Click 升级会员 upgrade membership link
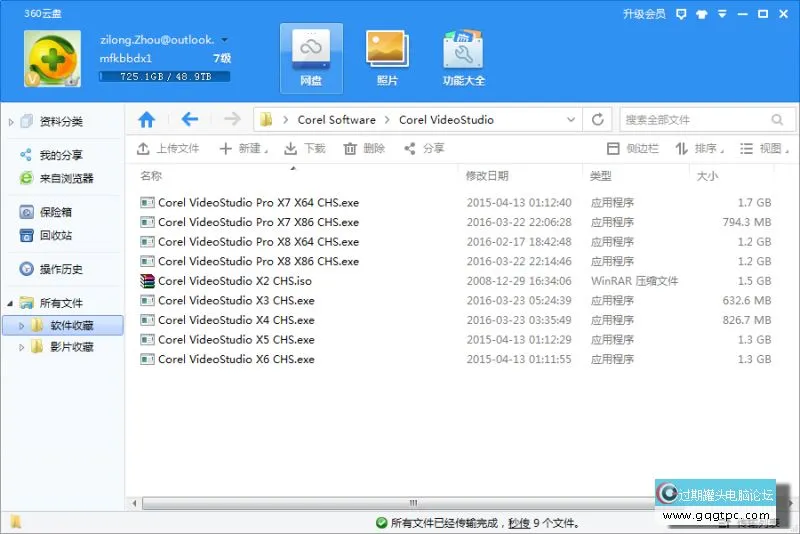The image size is (800, 534). pos(644,14)
